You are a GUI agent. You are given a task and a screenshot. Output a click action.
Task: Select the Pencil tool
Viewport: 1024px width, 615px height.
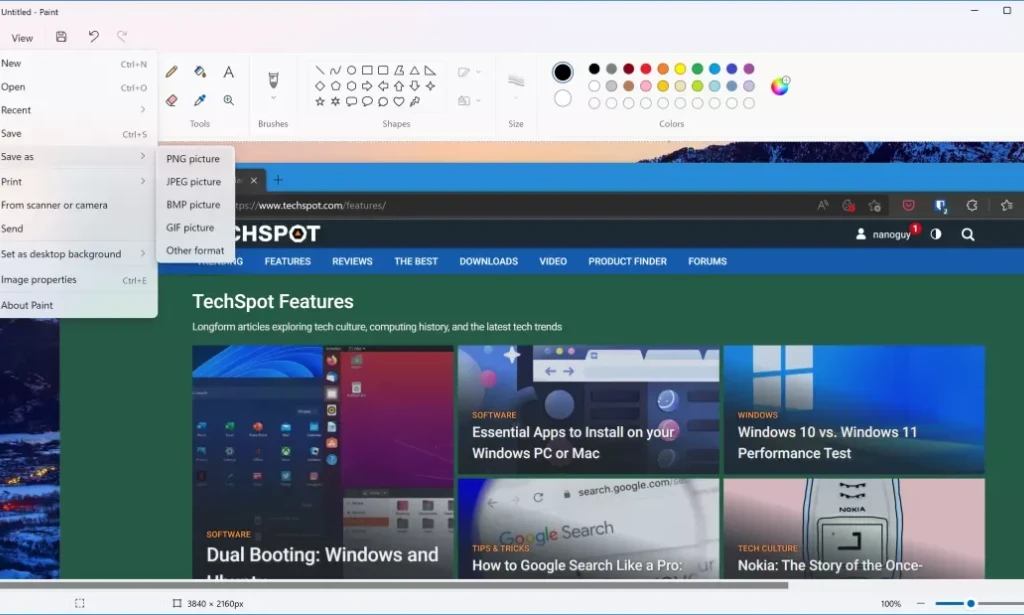(172, 72)
